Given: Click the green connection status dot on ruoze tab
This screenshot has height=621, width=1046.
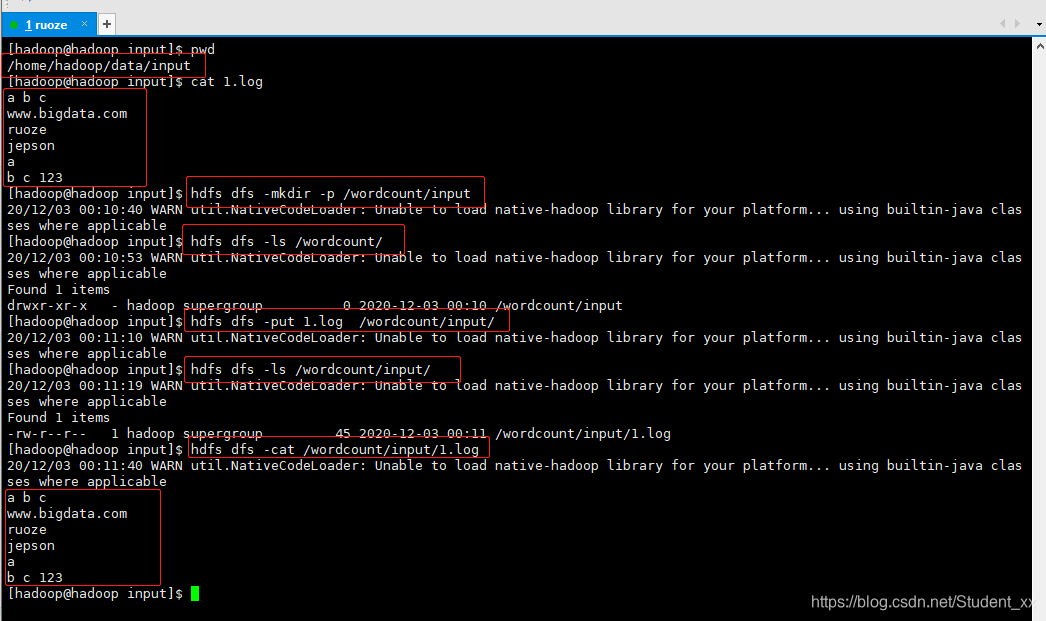Looking at the screenshot, I should coord(14,25).
